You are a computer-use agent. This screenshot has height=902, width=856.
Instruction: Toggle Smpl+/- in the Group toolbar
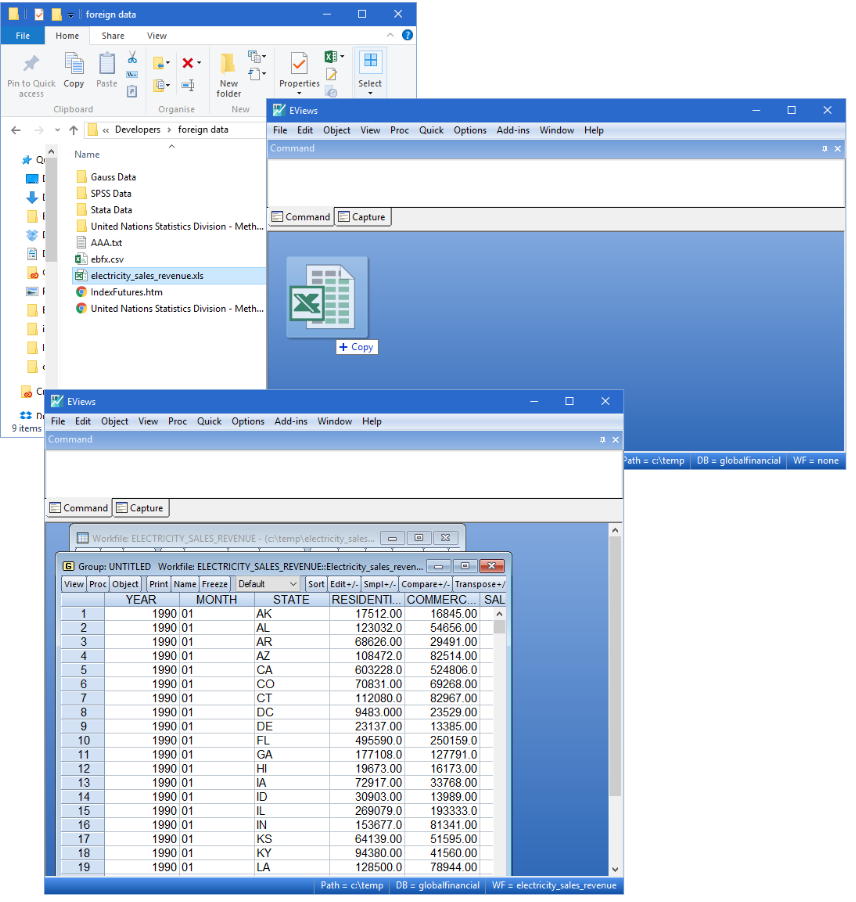(379, 584)
